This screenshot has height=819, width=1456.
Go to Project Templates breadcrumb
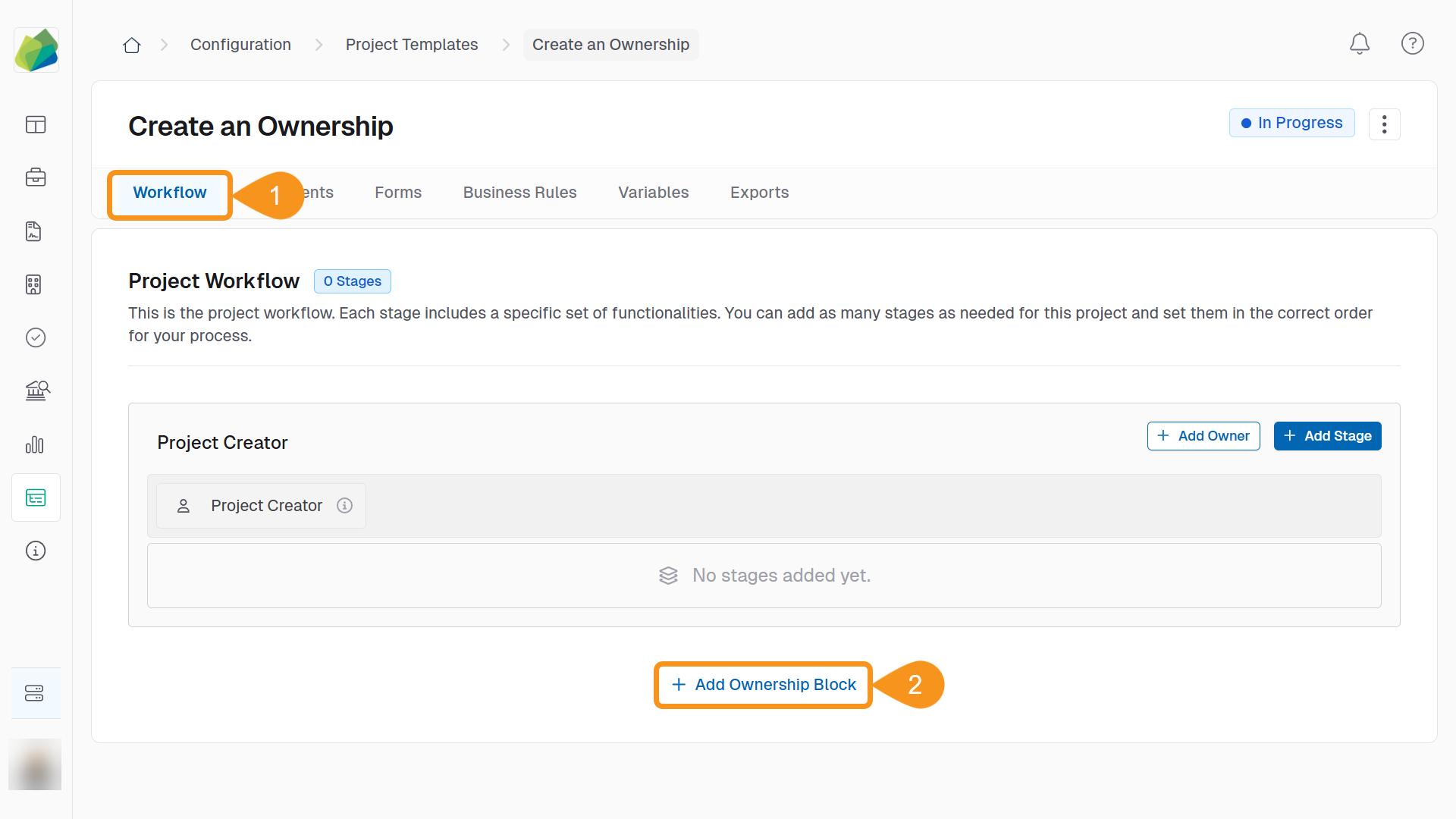412,45
